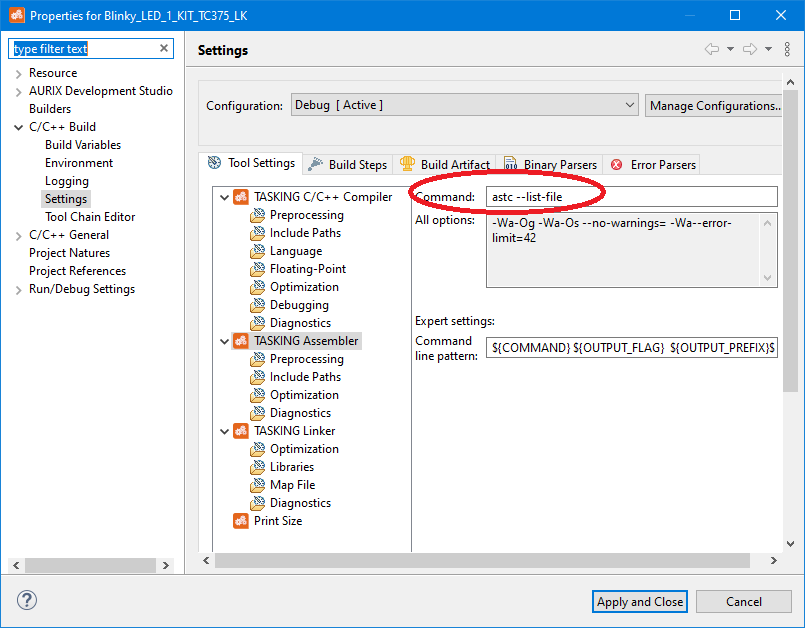Select Environment in the tree
Viewport: 805px width, 628px height.
[x=79, y=163]
